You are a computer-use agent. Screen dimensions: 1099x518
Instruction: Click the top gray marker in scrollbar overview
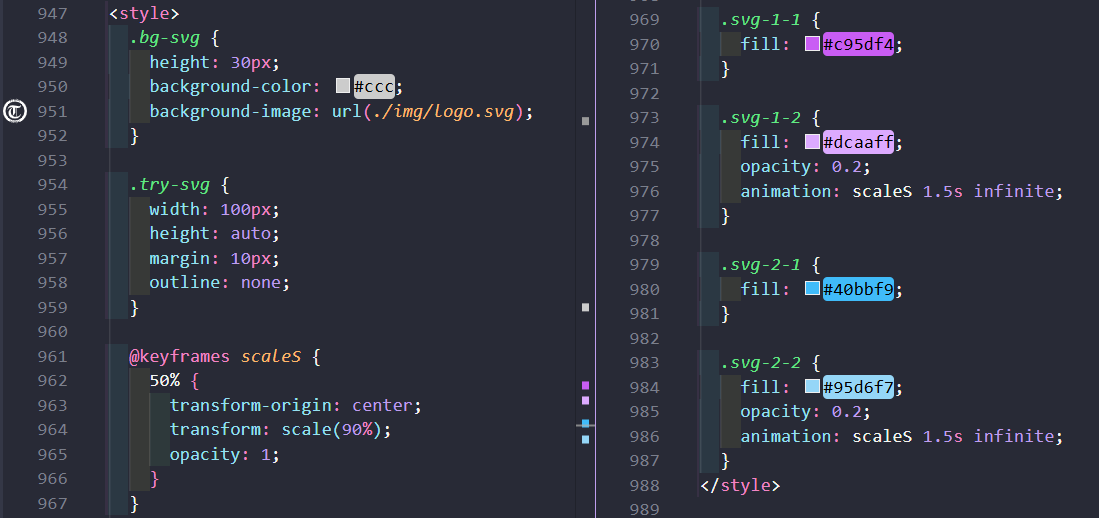click(x=586, y=121)
